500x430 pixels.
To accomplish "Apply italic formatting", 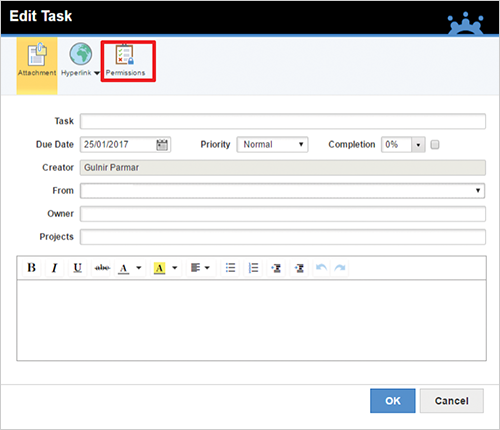I will point(54,268).
